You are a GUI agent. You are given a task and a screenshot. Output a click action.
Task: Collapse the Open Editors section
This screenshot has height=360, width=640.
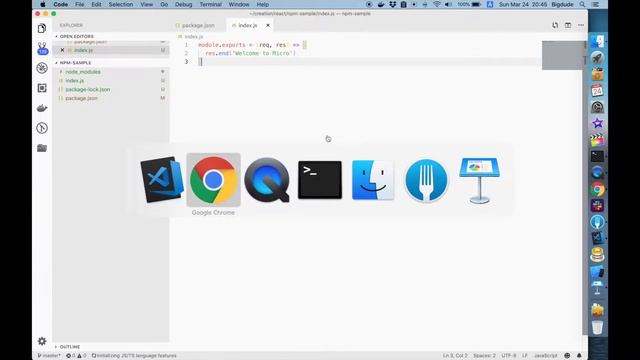tap(77, 36)
